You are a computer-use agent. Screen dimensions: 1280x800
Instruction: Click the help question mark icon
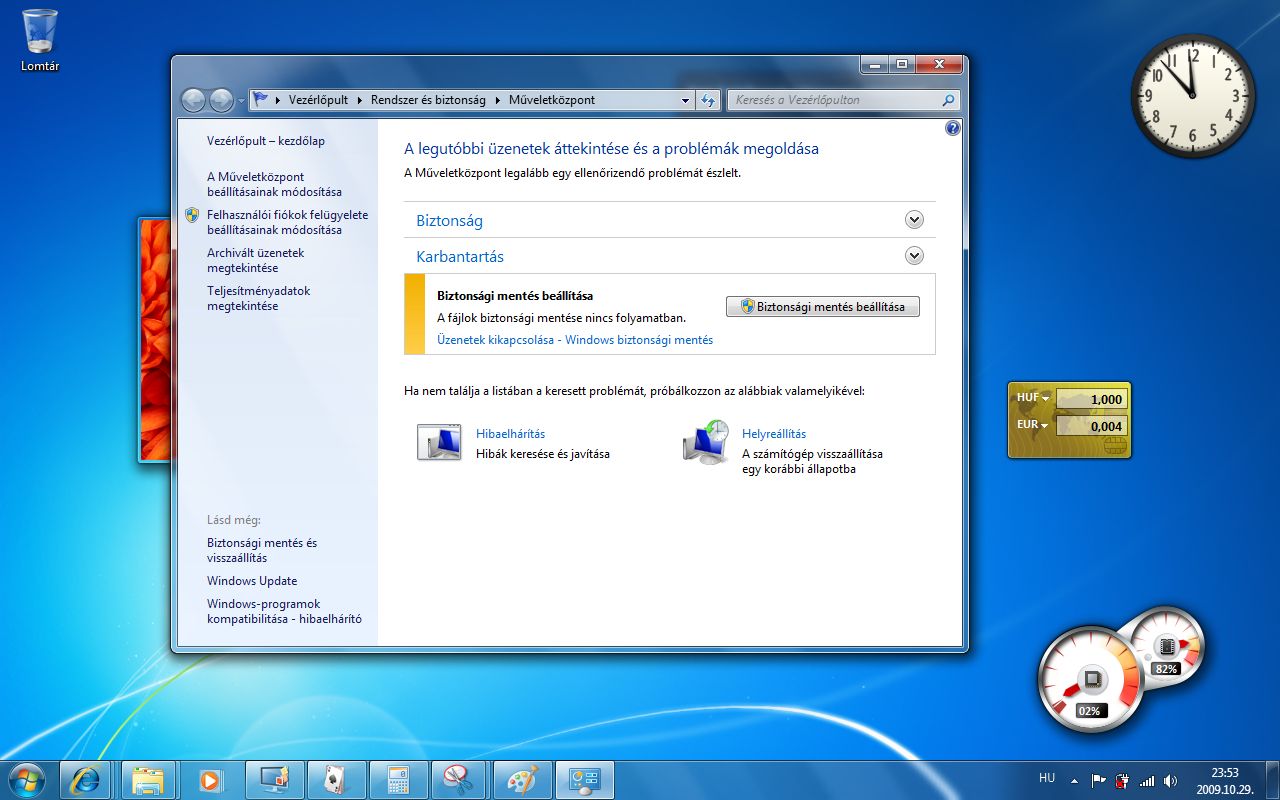click(x=952, y=128)
